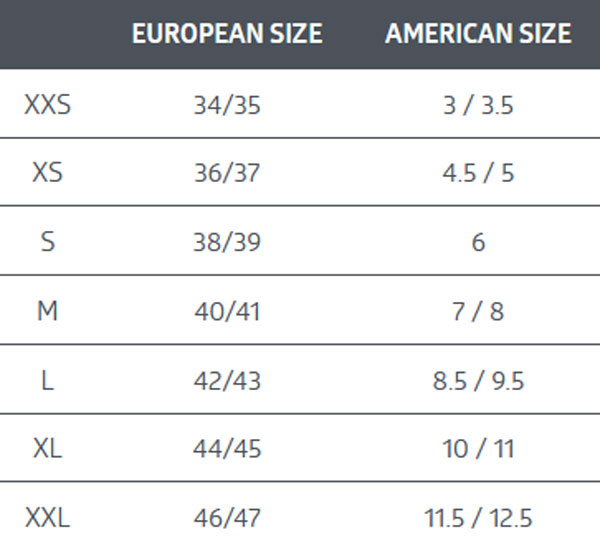Select the XS size row label

[48, 173]
